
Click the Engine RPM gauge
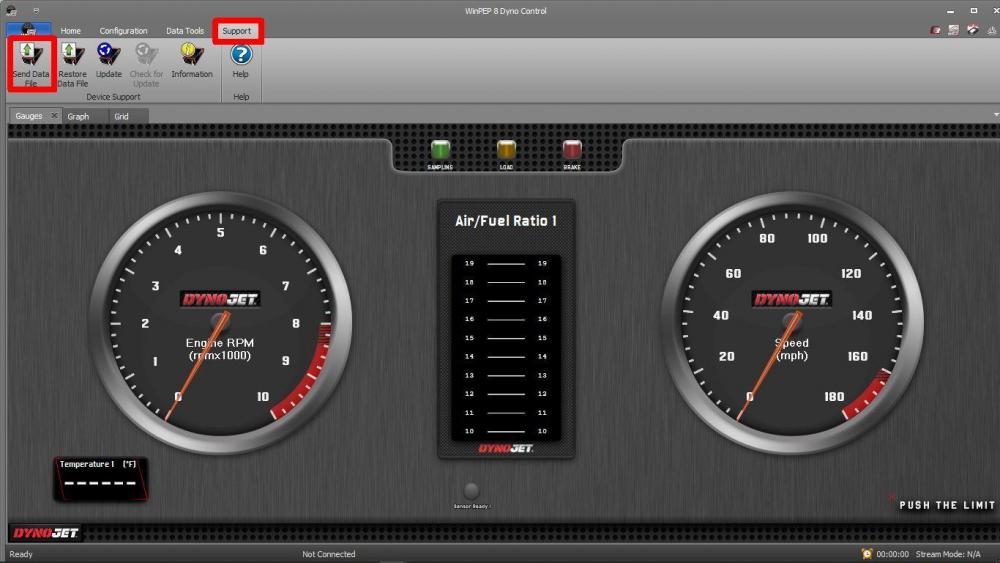pos(220,323)
